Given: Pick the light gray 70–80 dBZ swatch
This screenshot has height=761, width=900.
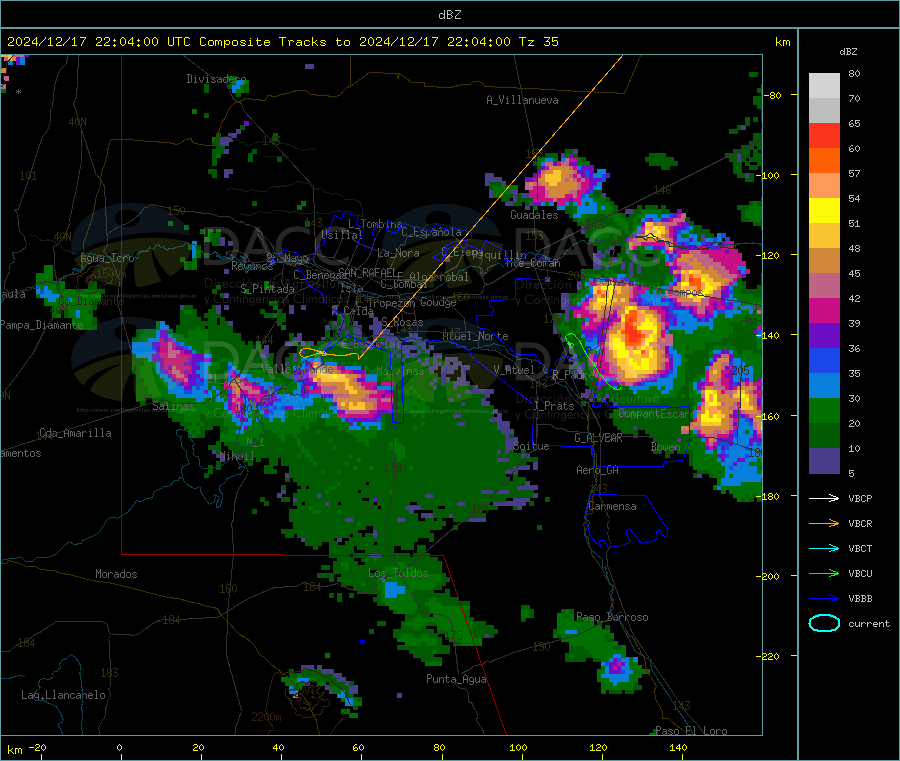Looking at the screenshot, I should [x=824, y=86].
